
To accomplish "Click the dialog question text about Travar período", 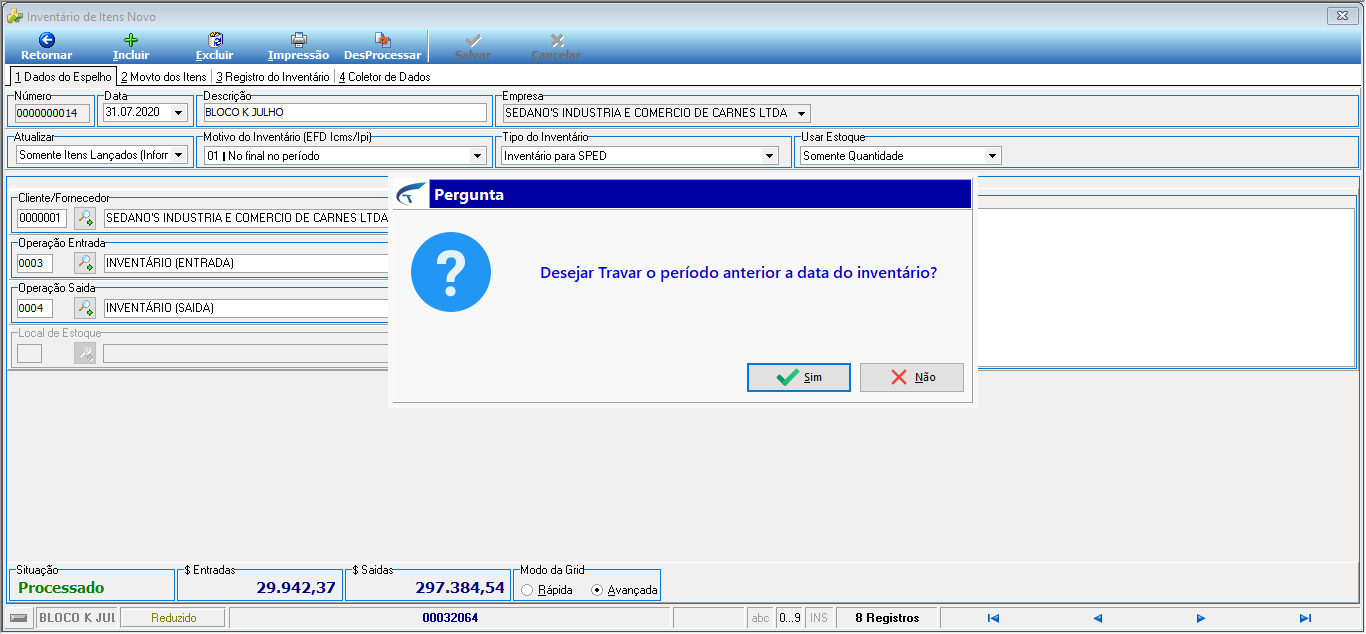I will tap(739, 272).
